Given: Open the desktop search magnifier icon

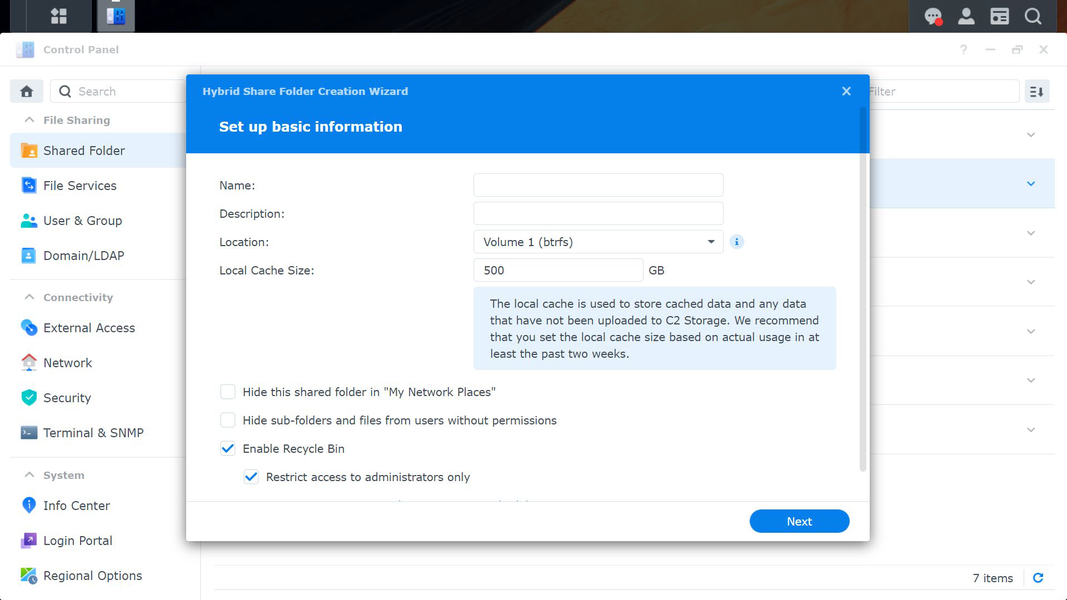Looking at the screenshot, I should [x=1033, y=16].
